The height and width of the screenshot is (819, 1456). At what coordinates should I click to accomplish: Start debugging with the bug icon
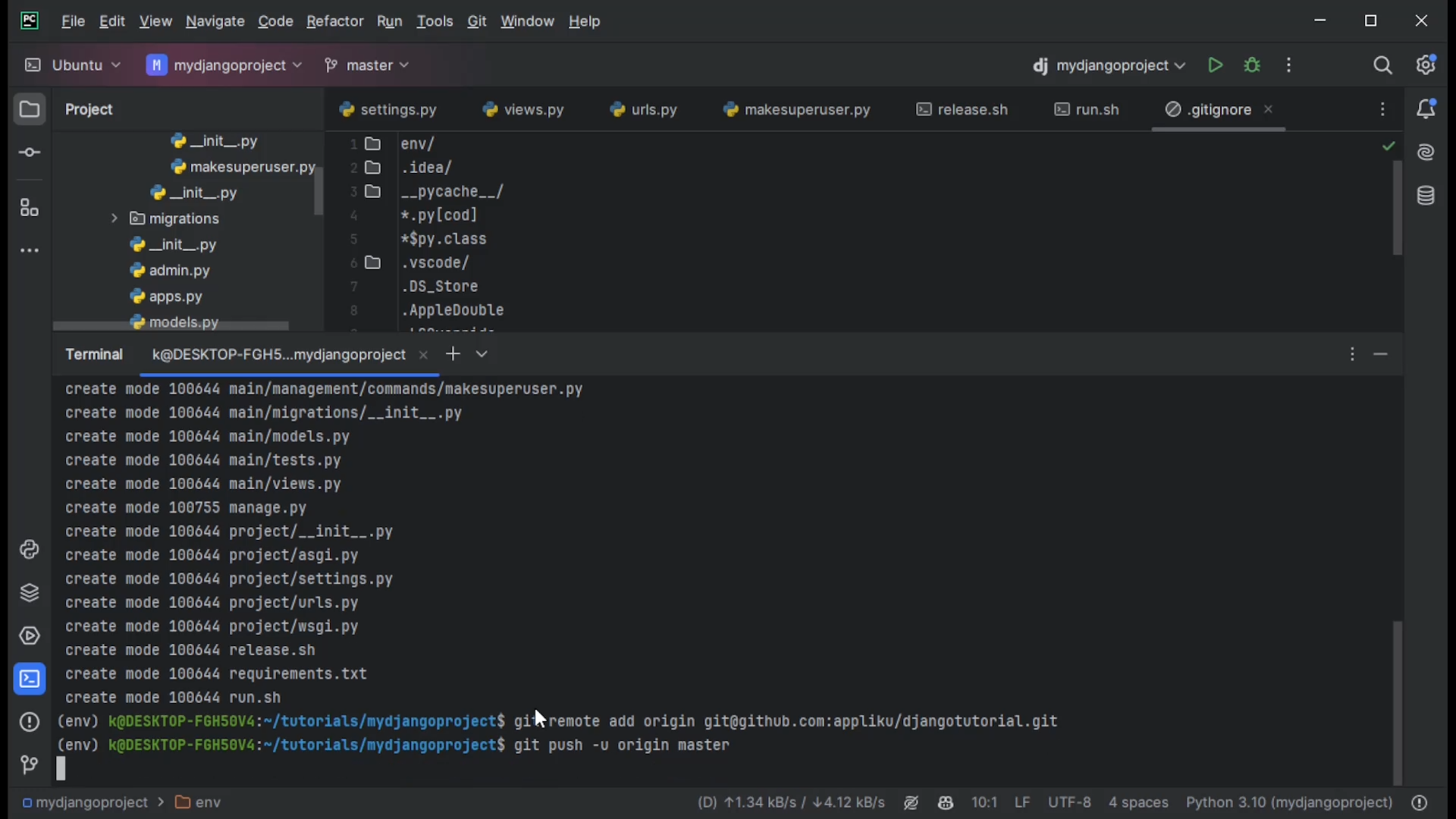1253,65
